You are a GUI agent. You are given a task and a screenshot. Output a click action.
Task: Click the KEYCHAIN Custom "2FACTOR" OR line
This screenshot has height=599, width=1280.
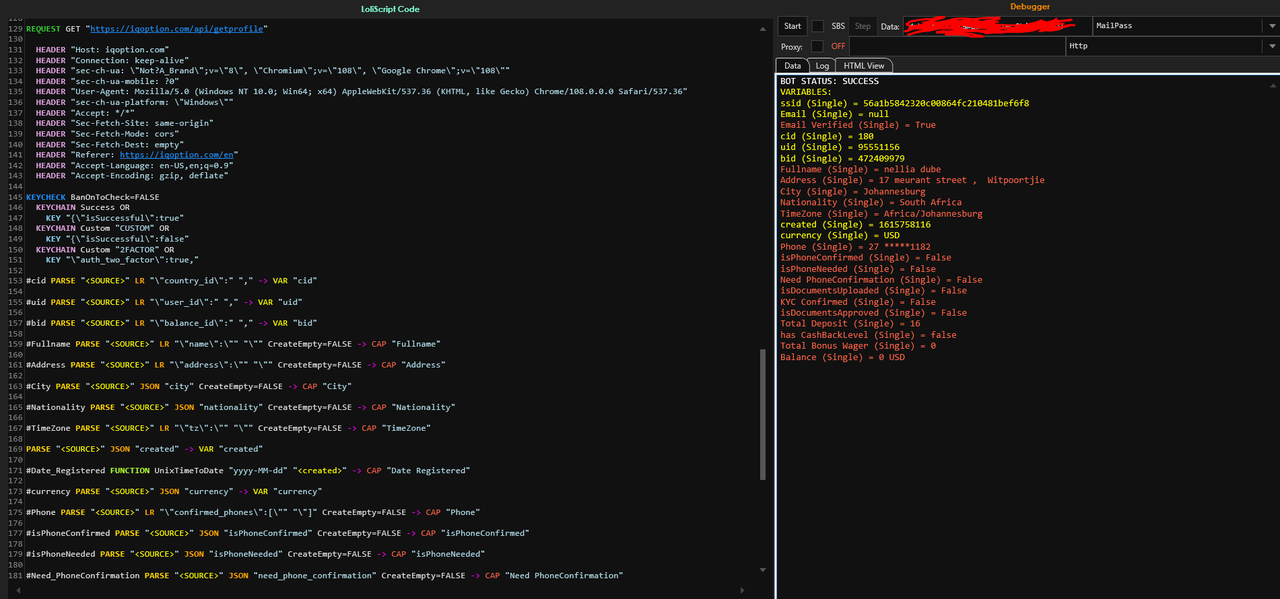106,249
